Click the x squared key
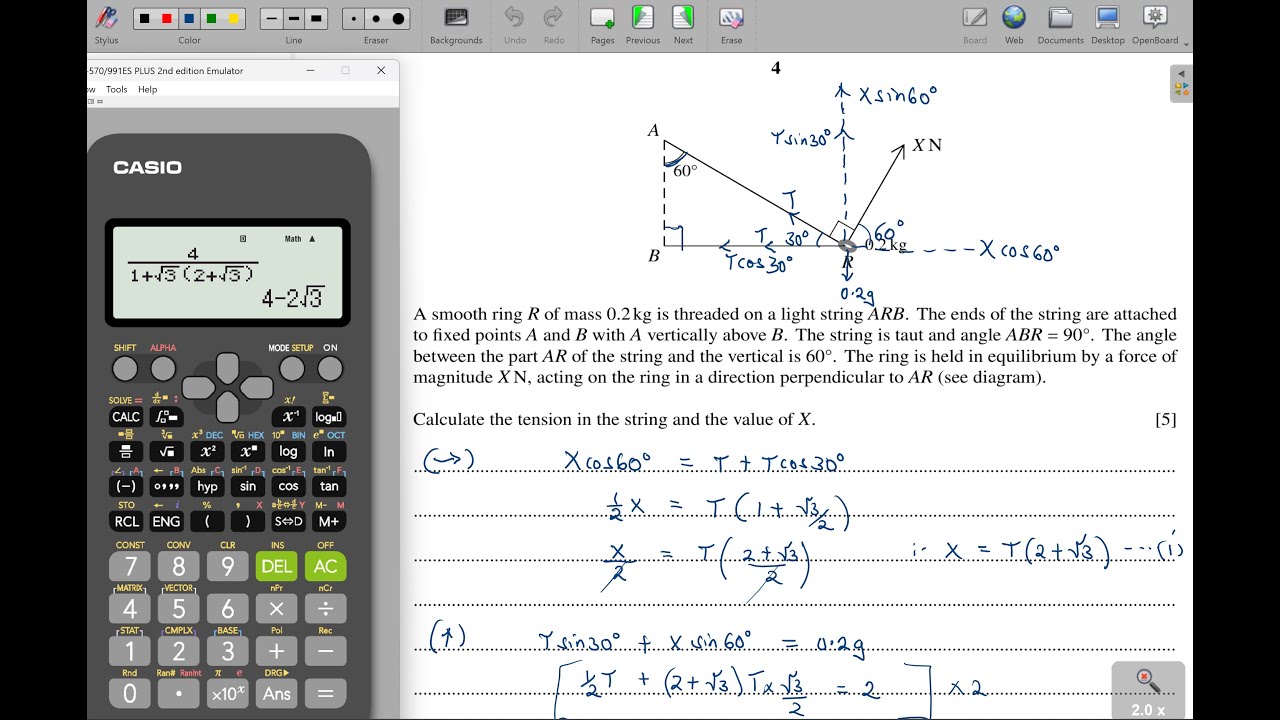The image size is (1280, 720). (x=207, y=452)
